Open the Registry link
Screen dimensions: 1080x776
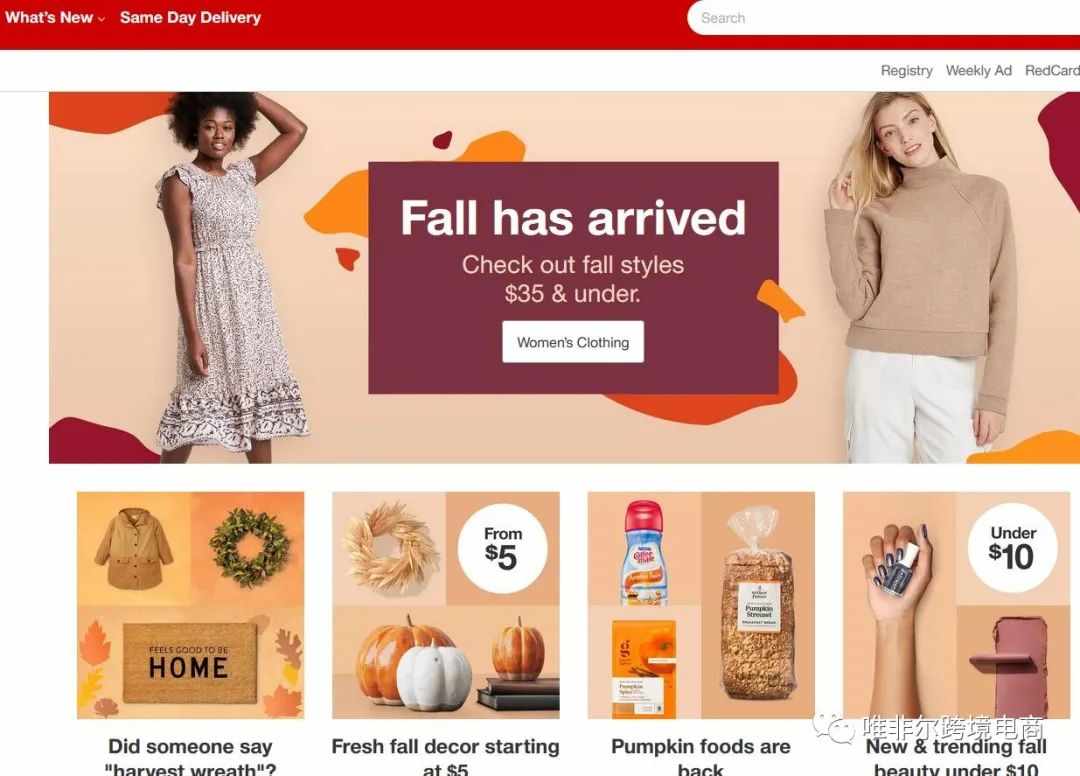click(x=906, y=70)
